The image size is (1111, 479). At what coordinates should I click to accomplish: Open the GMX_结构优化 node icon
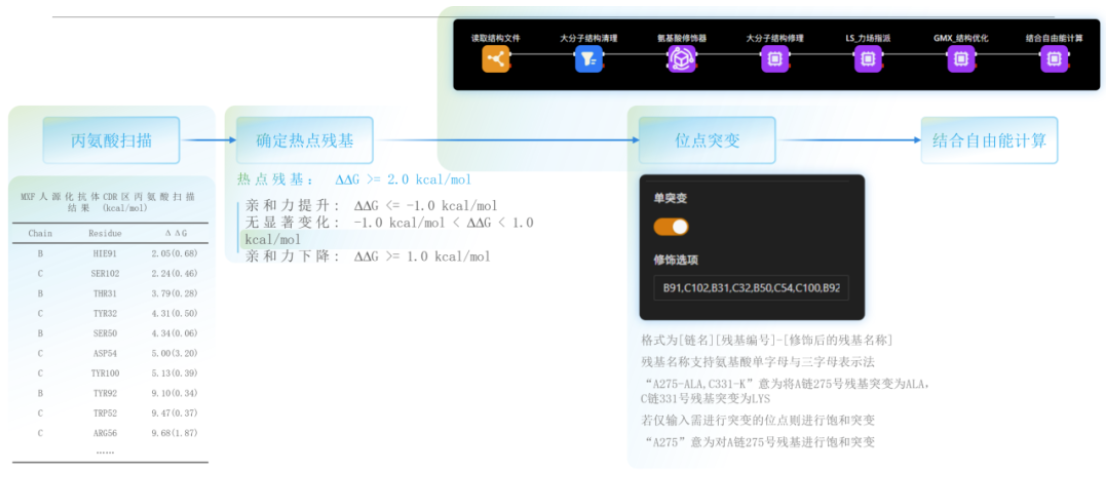[960, 60]
